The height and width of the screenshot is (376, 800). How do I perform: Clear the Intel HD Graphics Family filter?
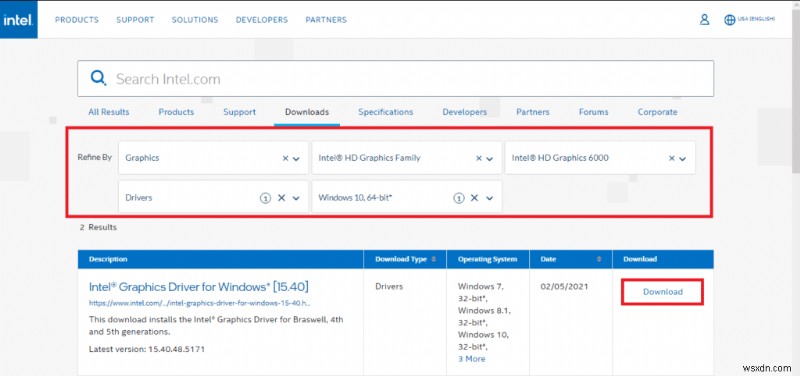pyautogui.click(x=479, y=158)
